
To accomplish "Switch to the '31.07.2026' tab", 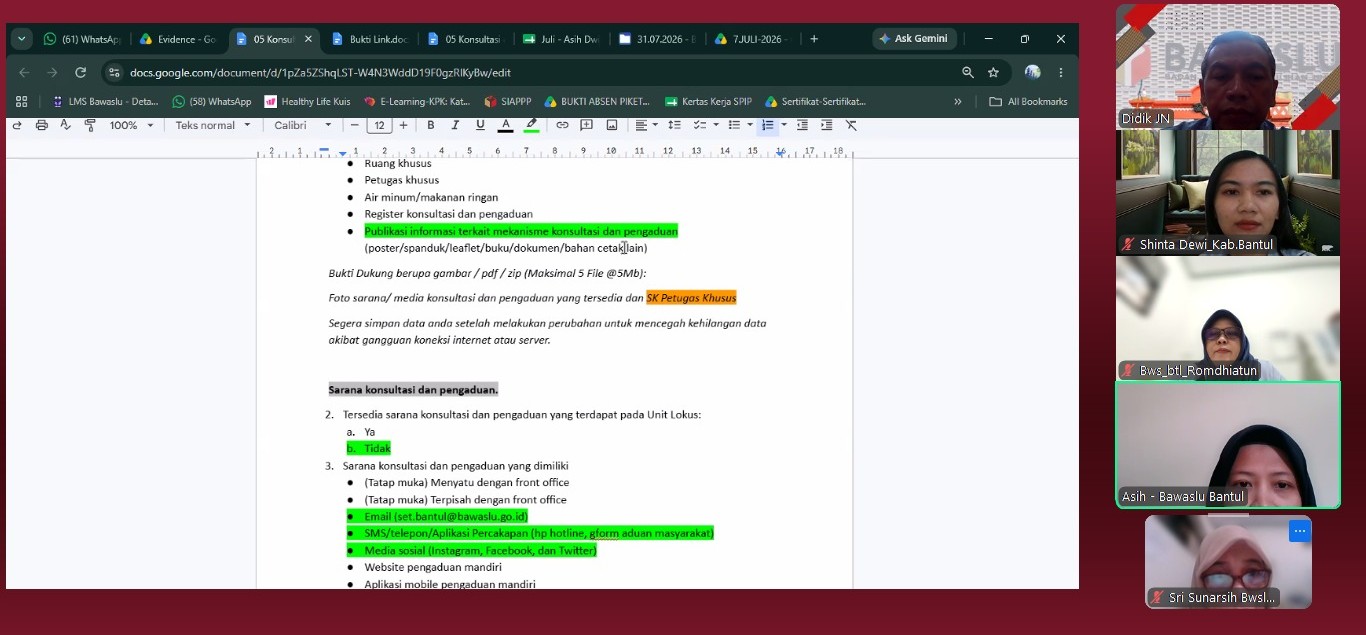I will pyautogui.click(x=657, y=39).
